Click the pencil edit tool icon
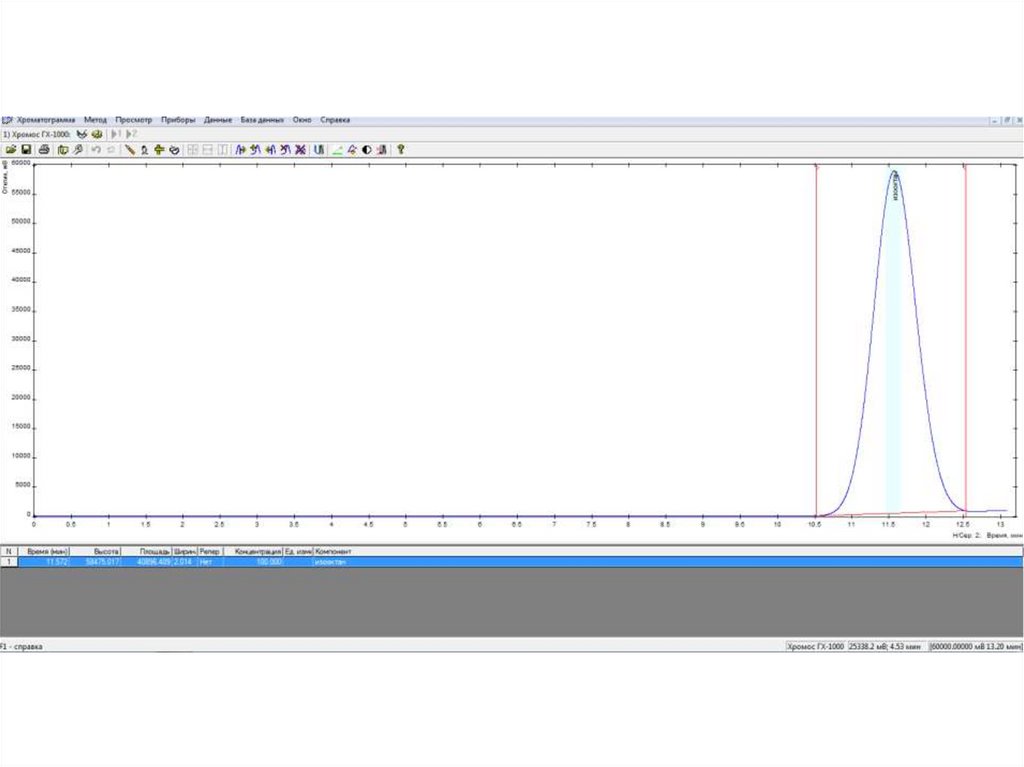 [129, 150]
